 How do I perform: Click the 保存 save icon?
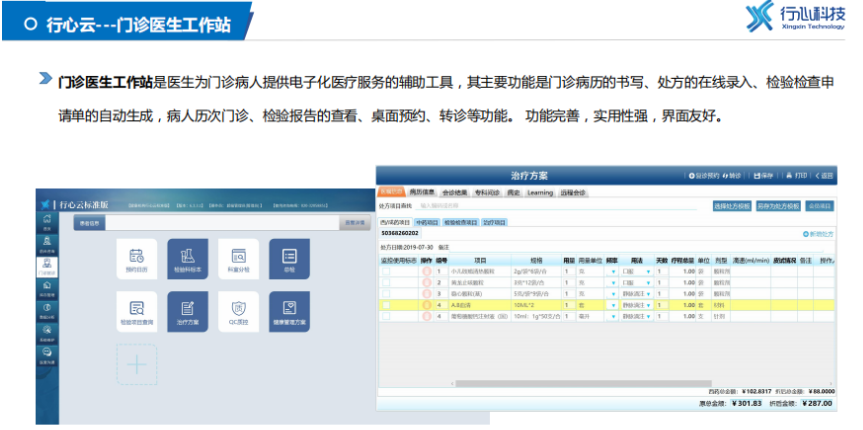click(757, 176)
